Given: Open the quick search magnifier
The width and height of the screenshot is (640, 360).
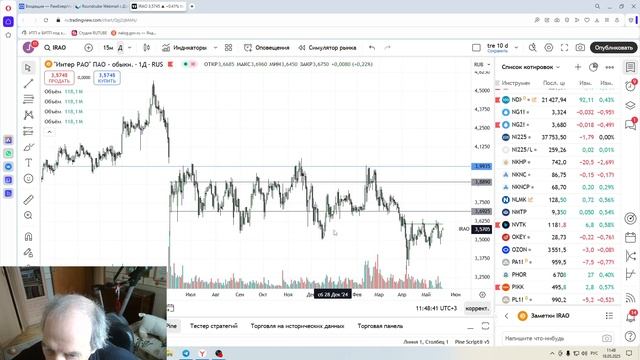Looking at the screenshot, I should tap(533, 48).
